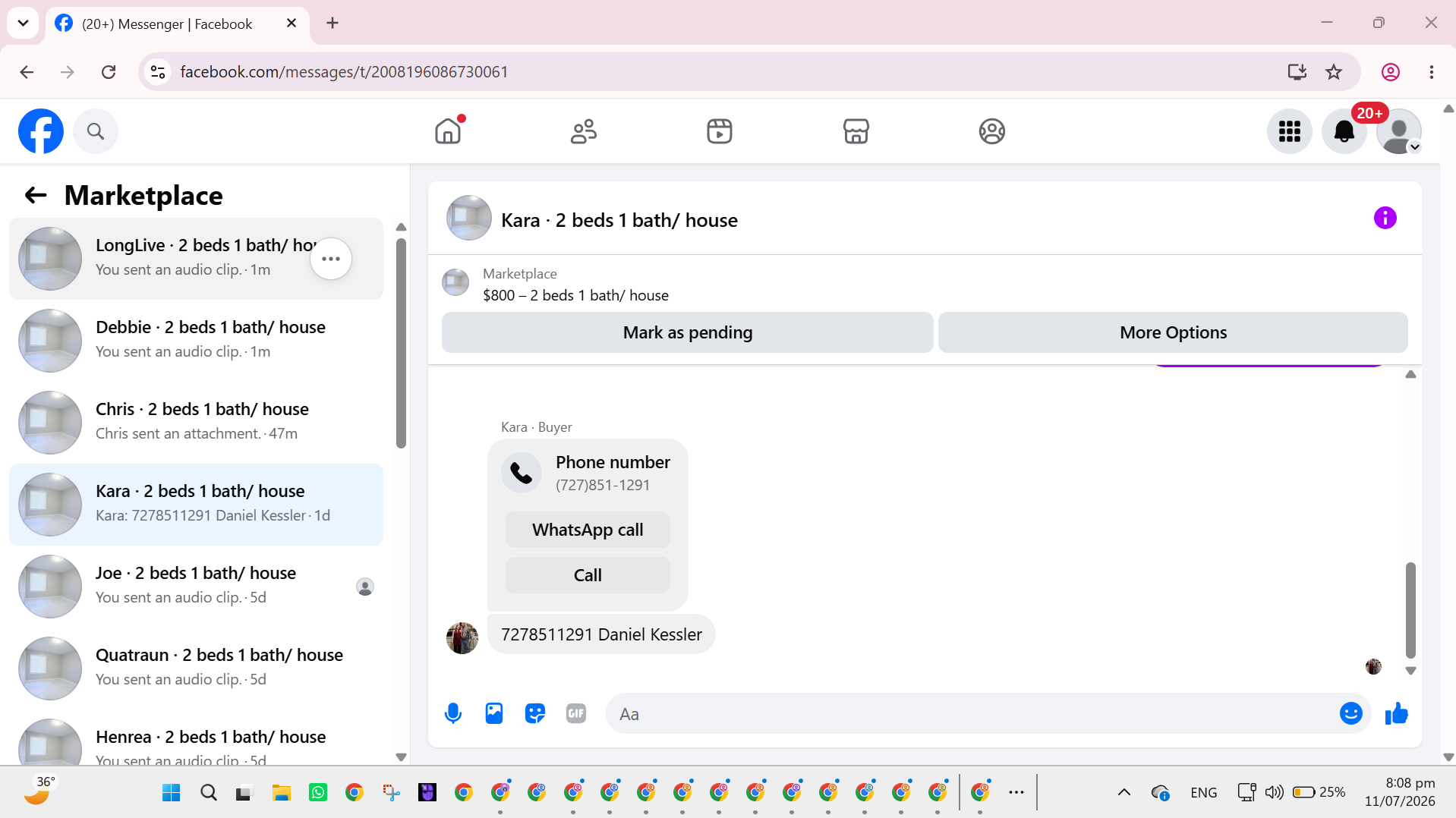Open the Groups icon in top navigation
Image resolution: width=1456 pixels, height=818 pixels.
click(x=991, y=131)
